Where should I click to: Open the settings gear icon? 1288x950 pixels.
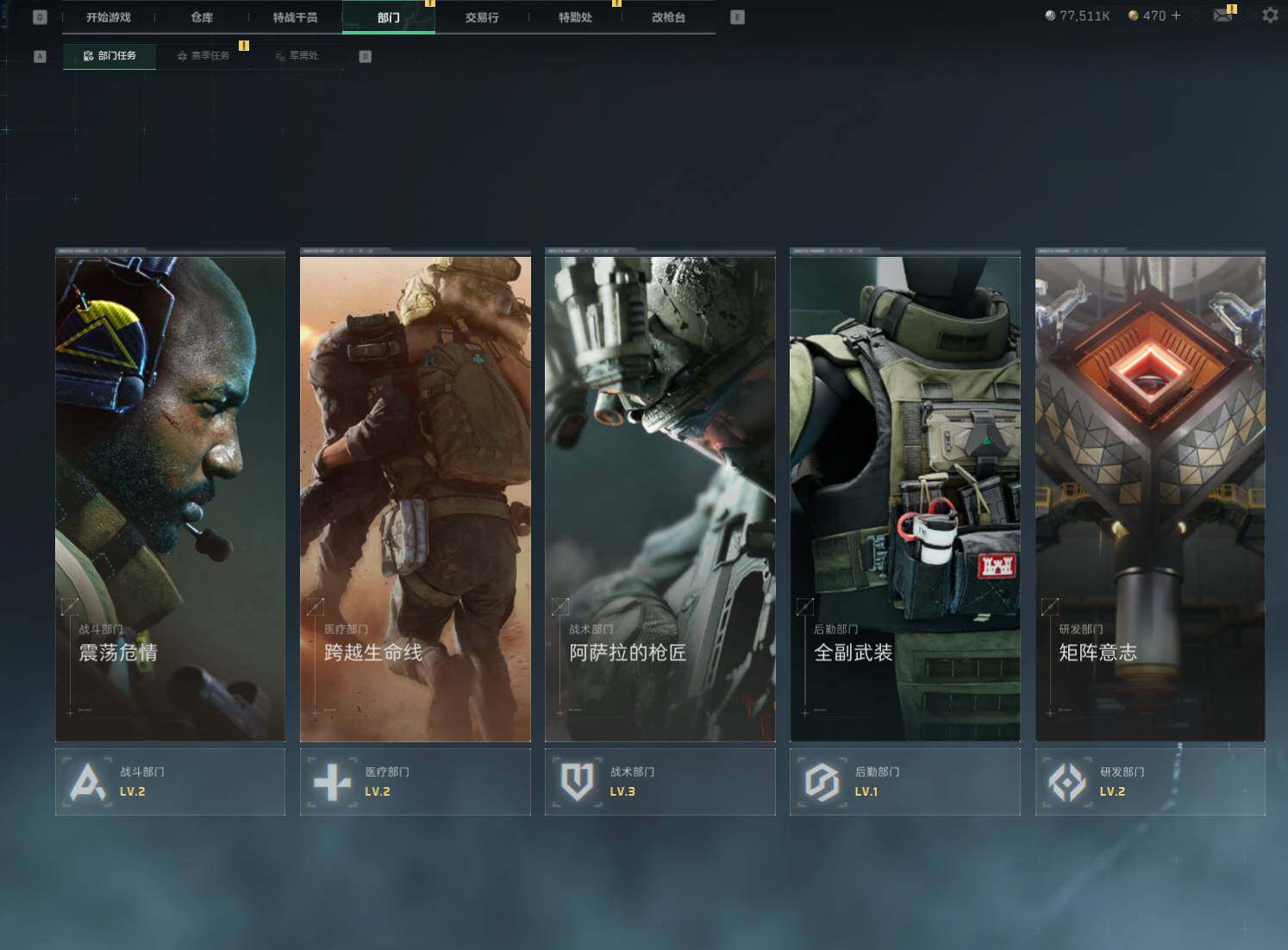(x=1270, y=16)
